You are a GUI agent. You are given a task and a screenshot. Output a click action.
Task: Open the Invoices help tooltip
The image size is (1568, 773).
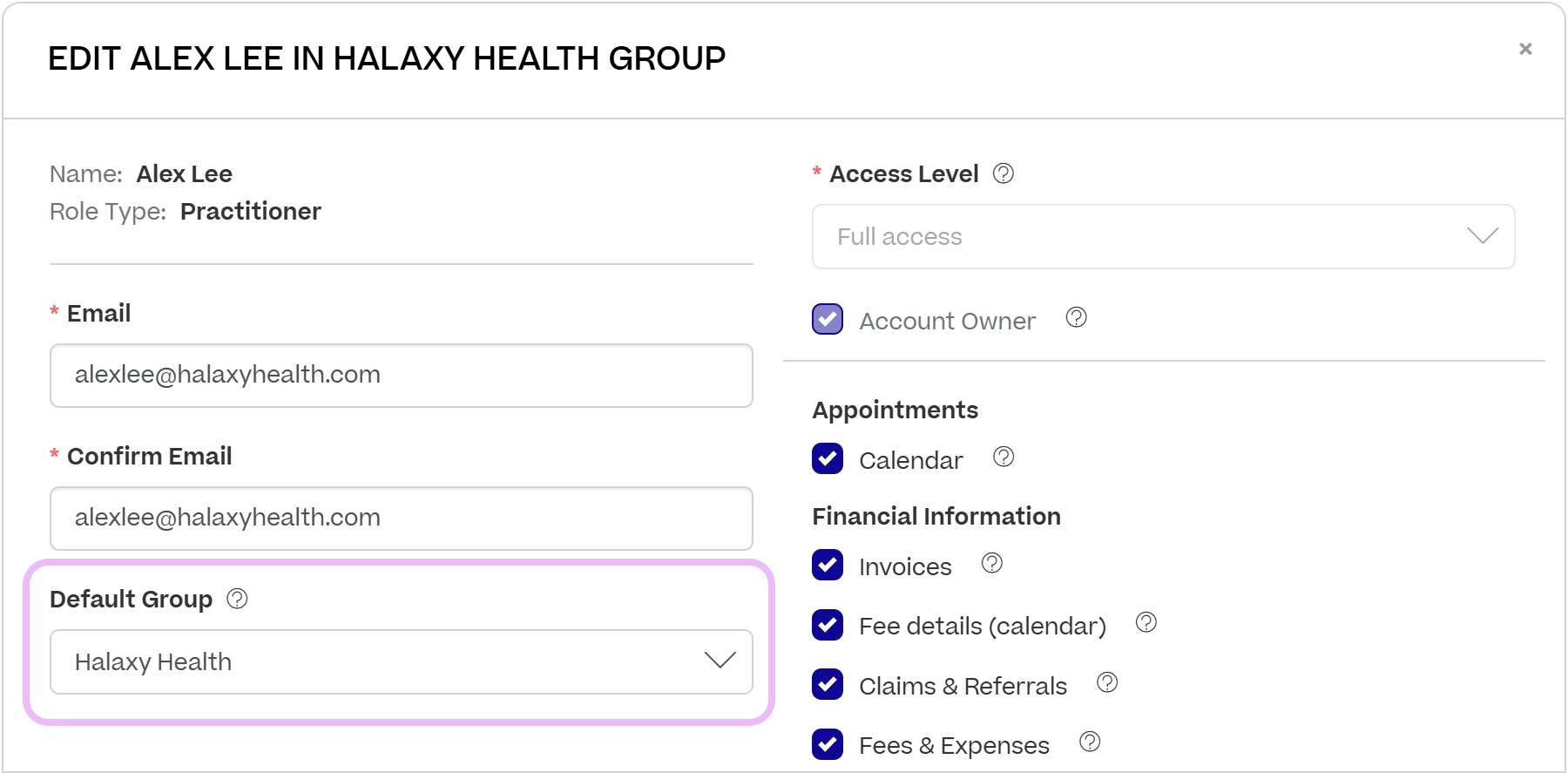[x=992, y=564]
